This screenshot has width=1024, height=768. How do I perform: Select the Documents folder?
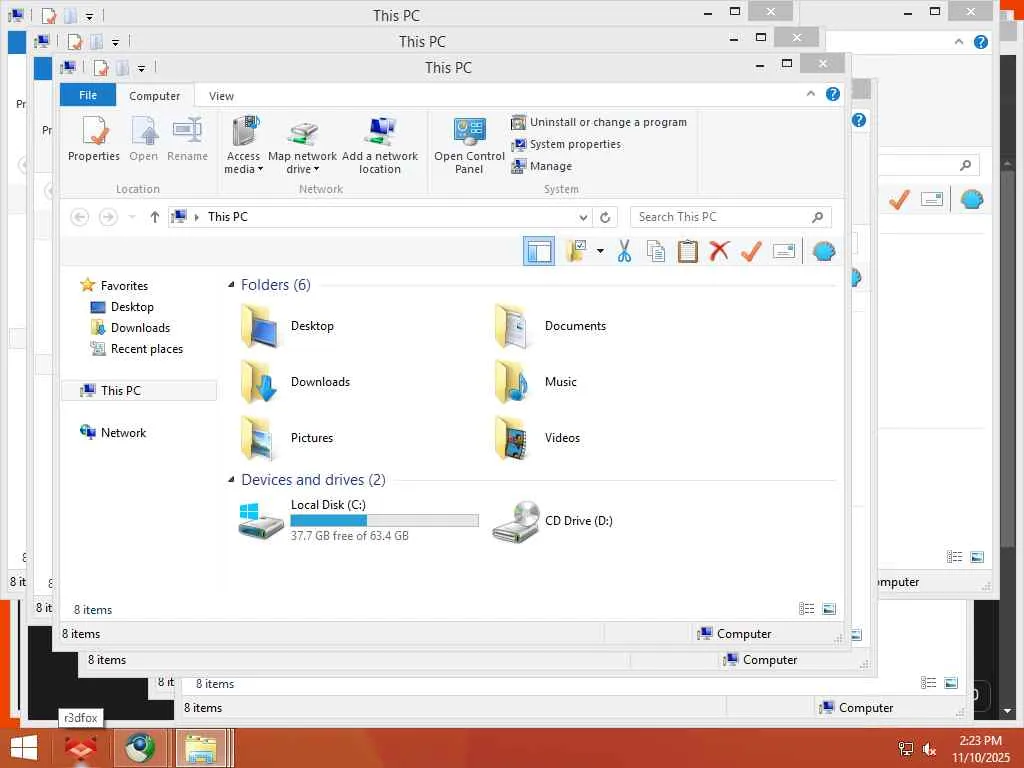pos(550,326)
